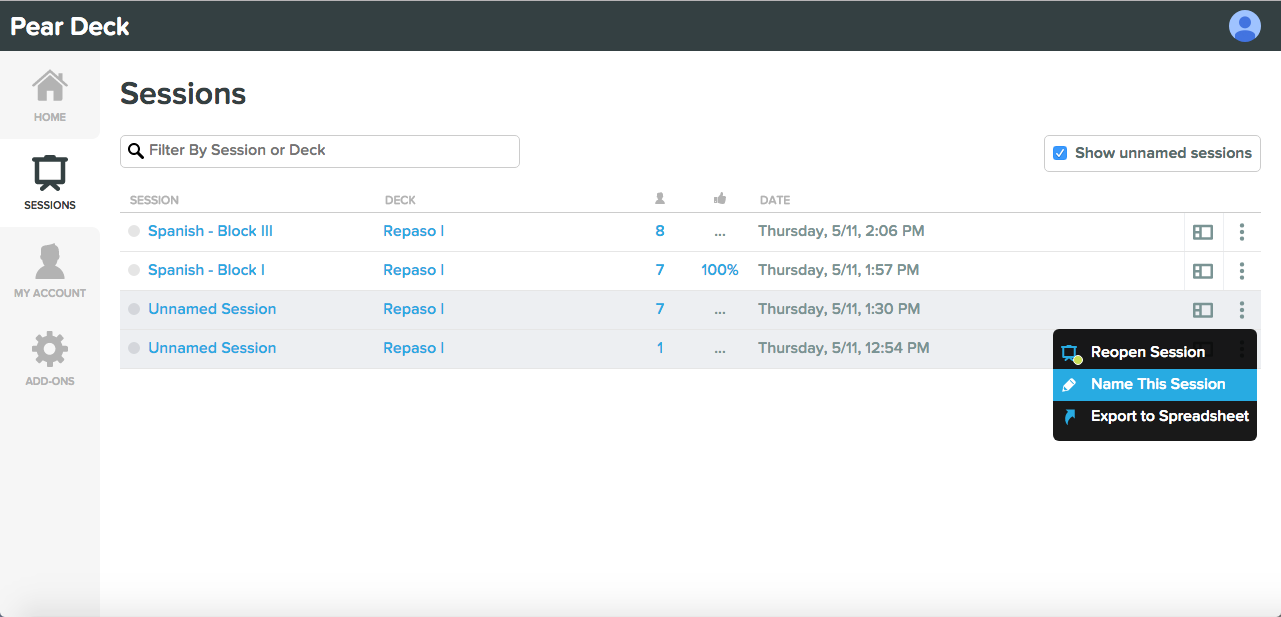Screen dimensions: 1281x617
Task: Click participant count 8 for Block III
Action: 660,231
